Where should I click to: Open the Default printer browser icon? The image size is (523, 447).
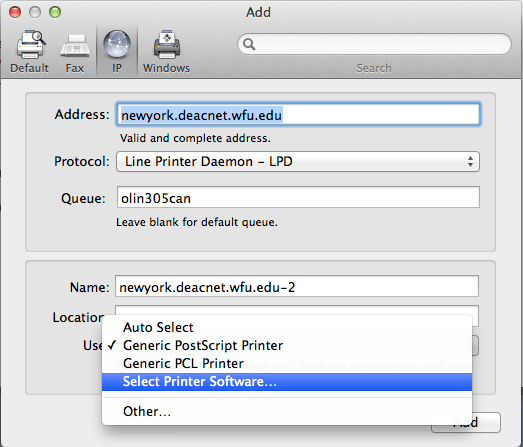pos(30,44)
